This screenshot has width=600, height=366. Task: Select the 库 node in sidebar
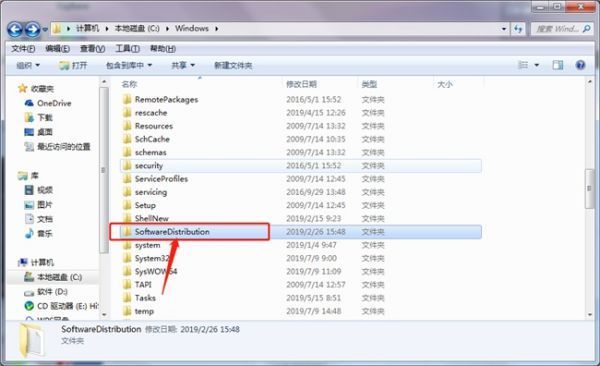(28, 176)
